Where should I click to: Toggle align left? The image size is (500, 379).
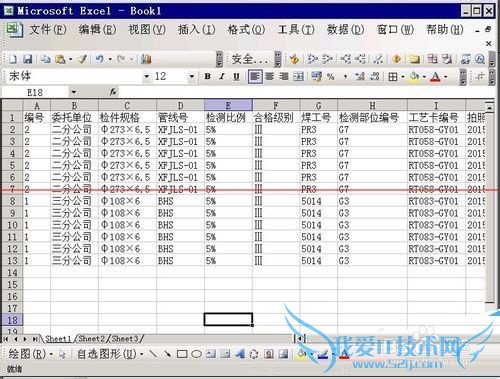coord(255,77)
